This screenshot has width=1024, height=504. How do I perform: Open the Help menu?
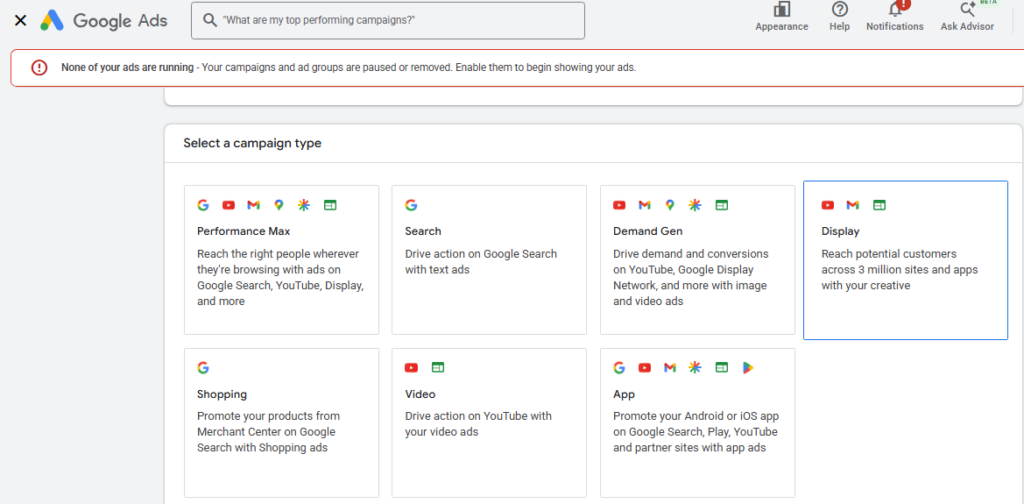point(839,17)
